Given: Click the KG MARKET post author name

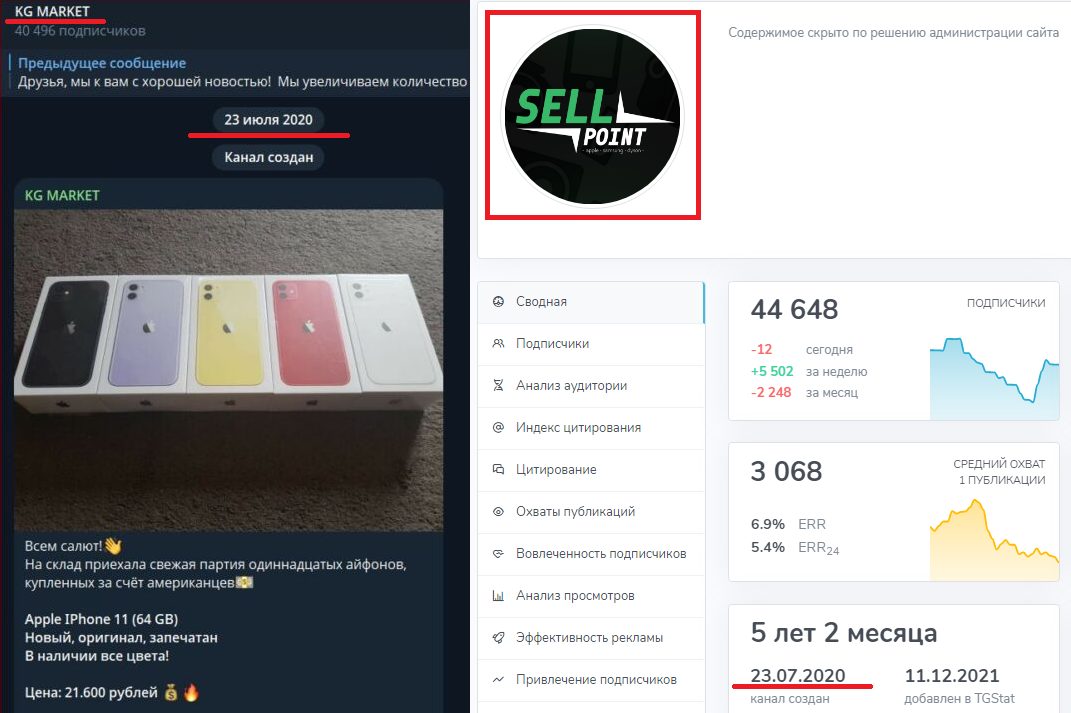Looking at the screenshot, I should (62, 195).
